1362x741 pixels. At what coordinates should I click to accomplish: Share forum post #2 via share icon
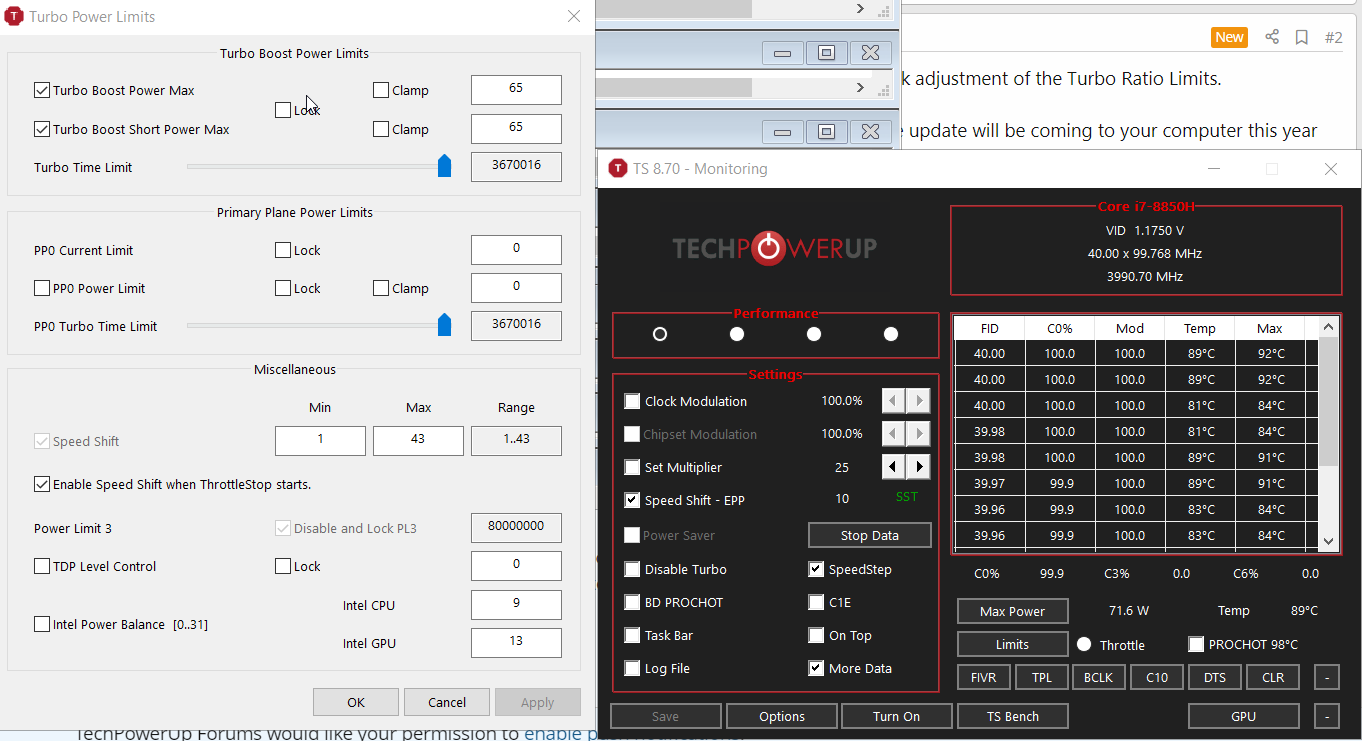(x=1272, y=37)
